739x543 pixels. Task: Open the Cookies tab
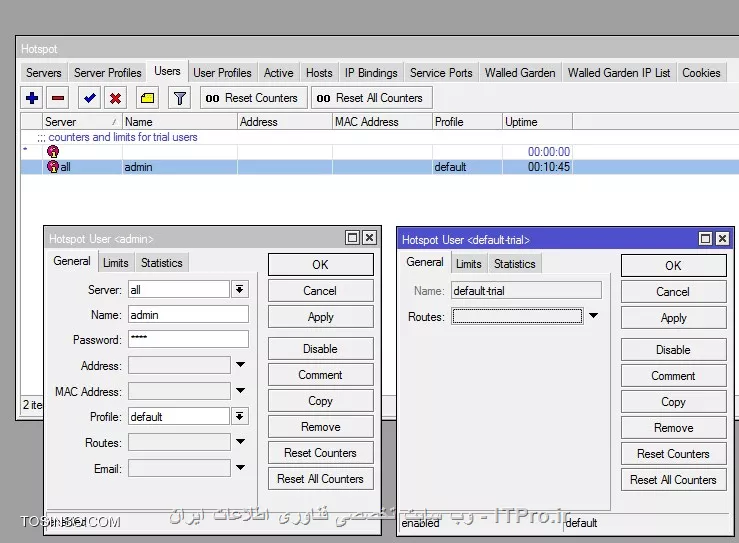(x=701, y=73)
